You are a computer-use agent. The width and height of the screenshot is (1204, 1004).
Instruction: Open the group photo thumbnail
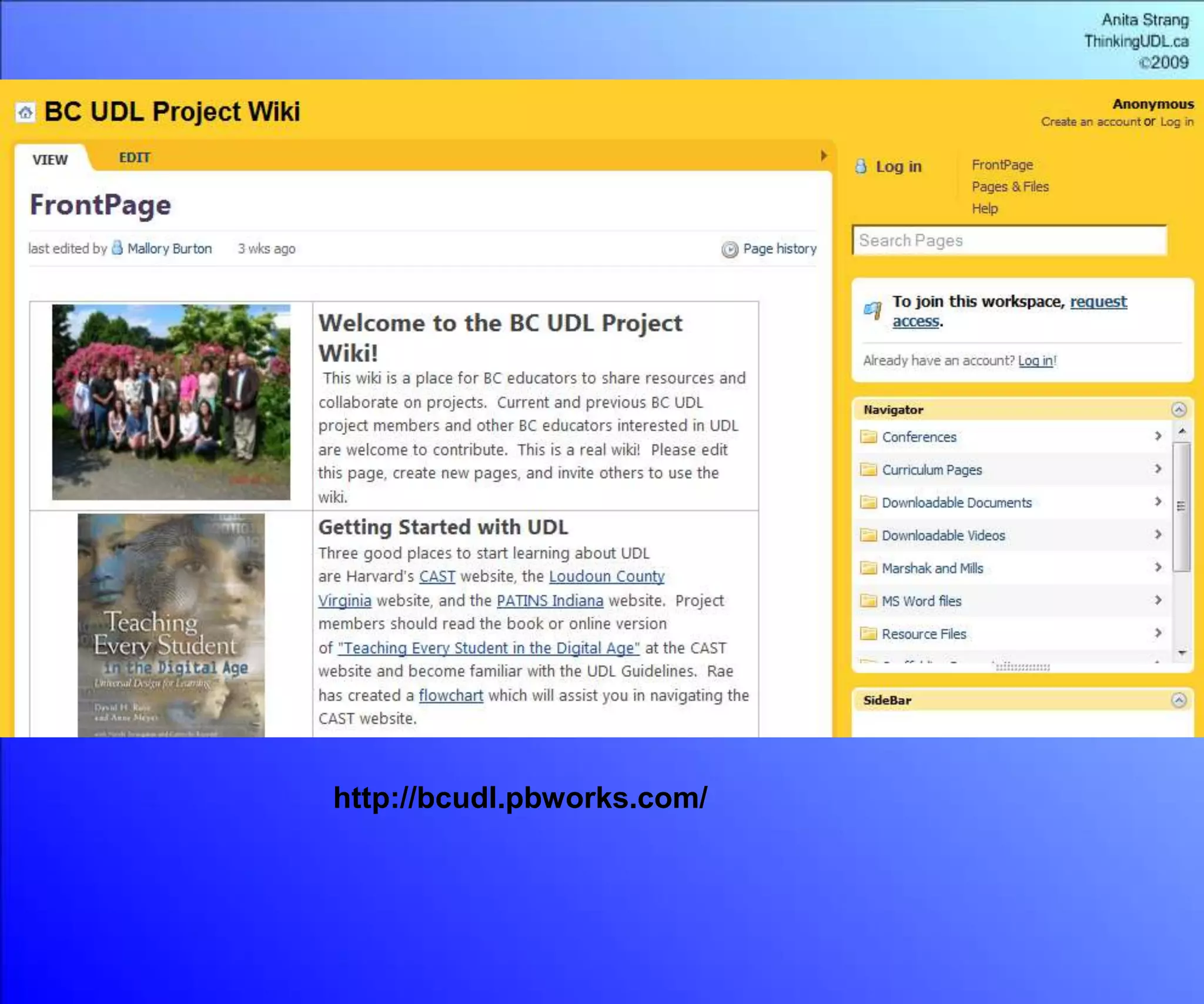[x=171, y=402]
